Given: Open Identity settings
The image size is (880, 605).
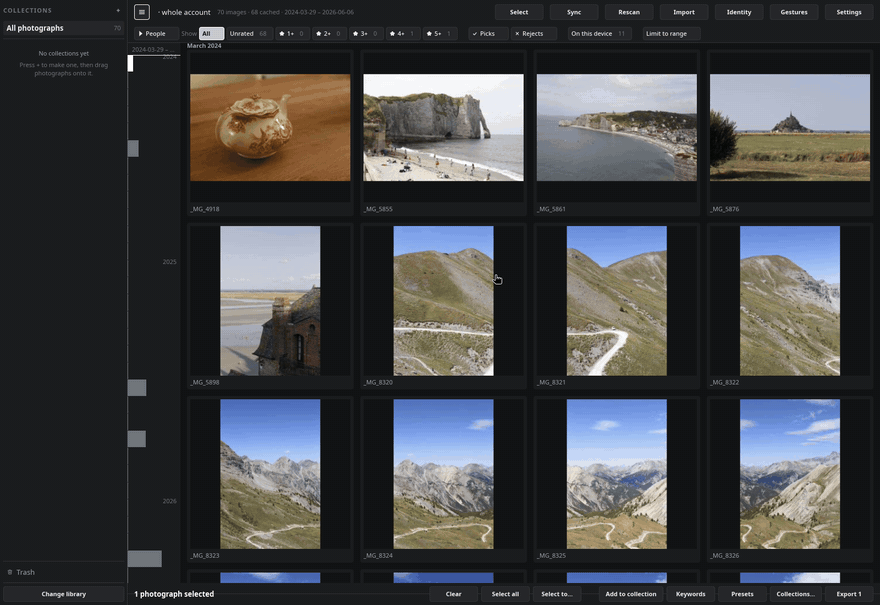Looking at the screenshot, I should (739, 12).
